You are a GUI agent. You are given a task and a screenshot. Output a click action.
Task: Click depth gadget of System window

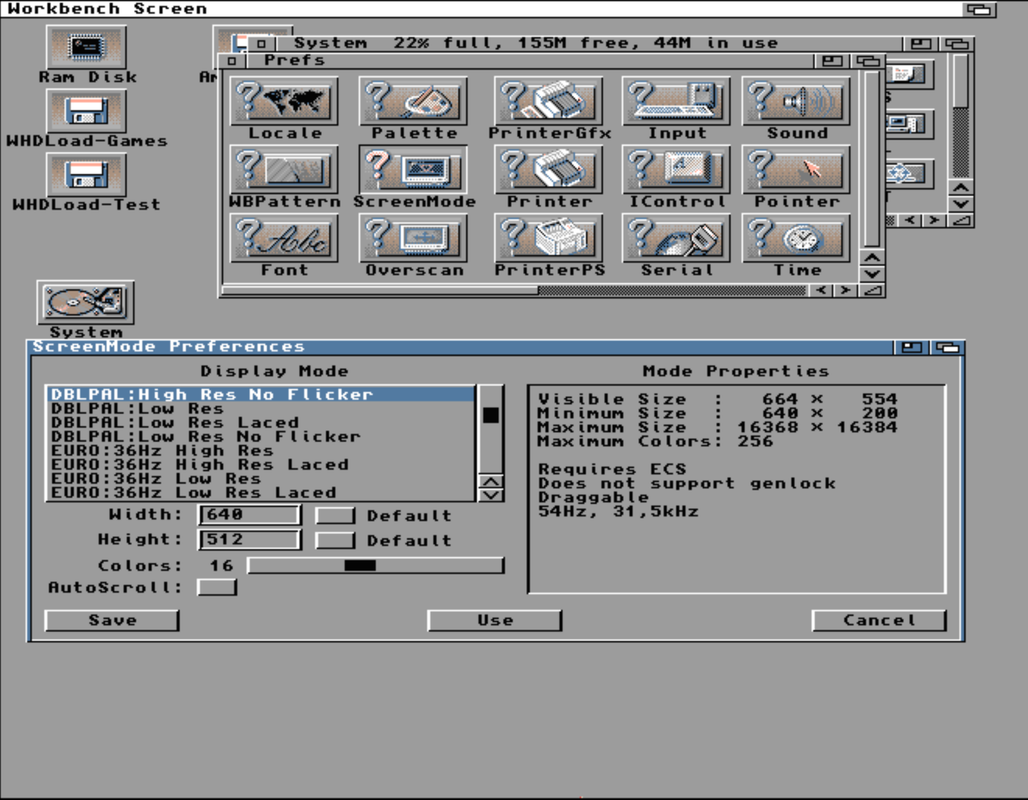[x=957, y=44]
